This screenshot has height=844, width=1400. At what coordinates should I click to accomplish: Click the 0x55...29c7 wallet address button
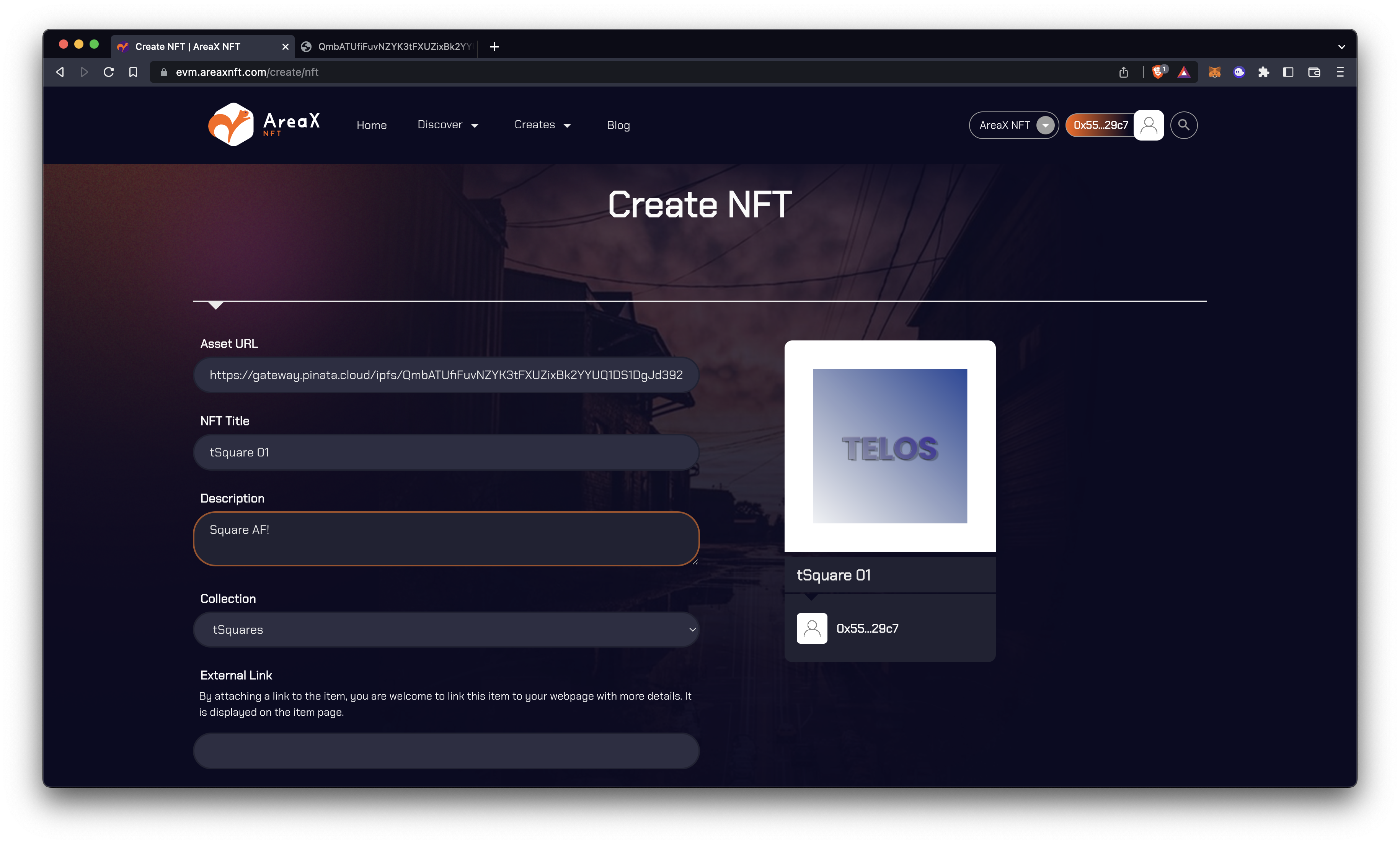1100,125
